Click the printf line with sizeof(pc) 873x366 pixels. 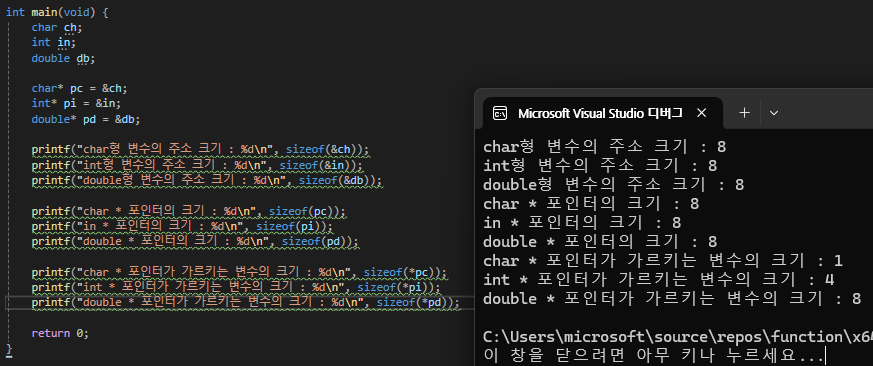point(189,211)
